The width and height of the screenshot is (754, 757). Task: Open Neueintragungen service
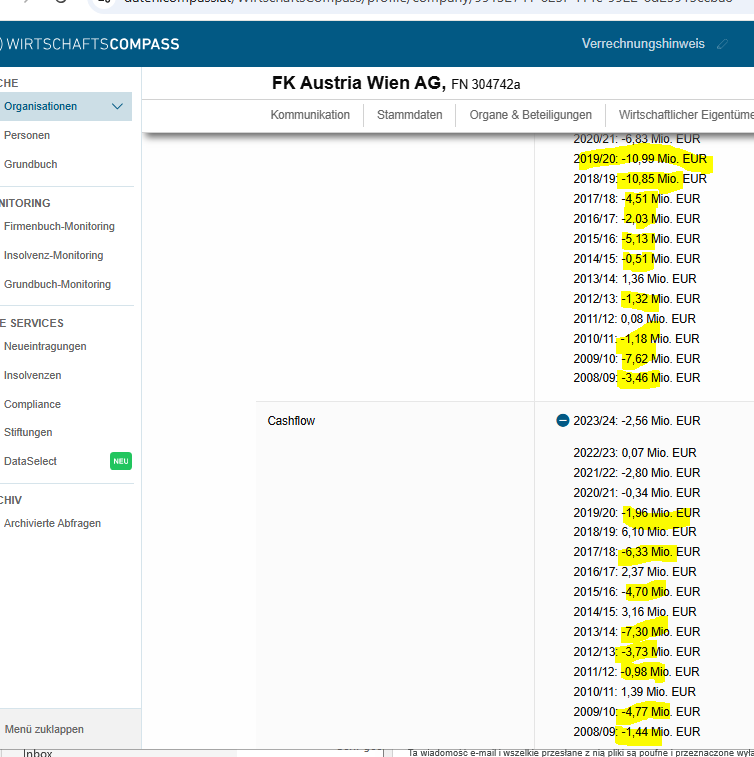click(x=45, y=347)
